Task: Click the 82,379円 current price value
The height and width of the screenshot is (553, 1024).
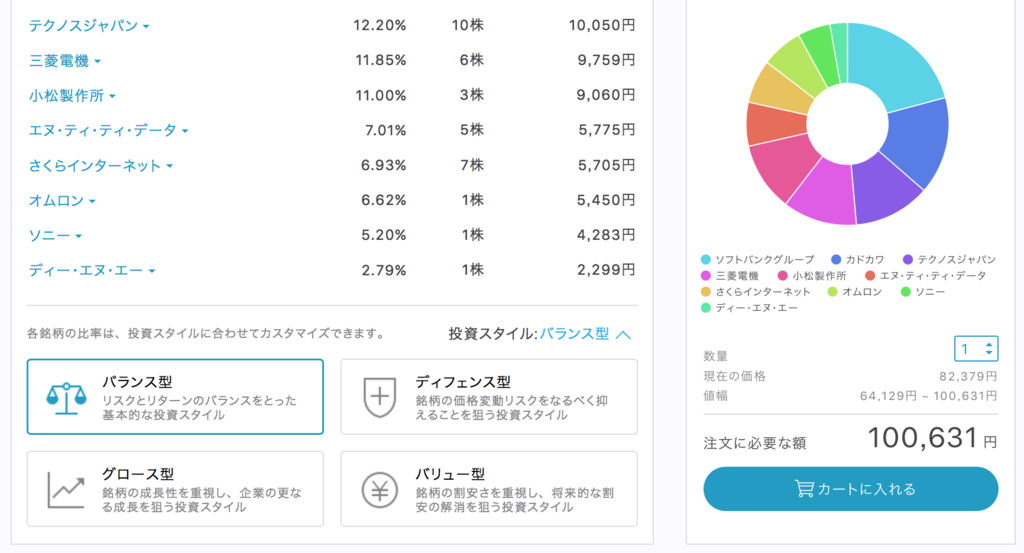Action: (x=968, y=376)
